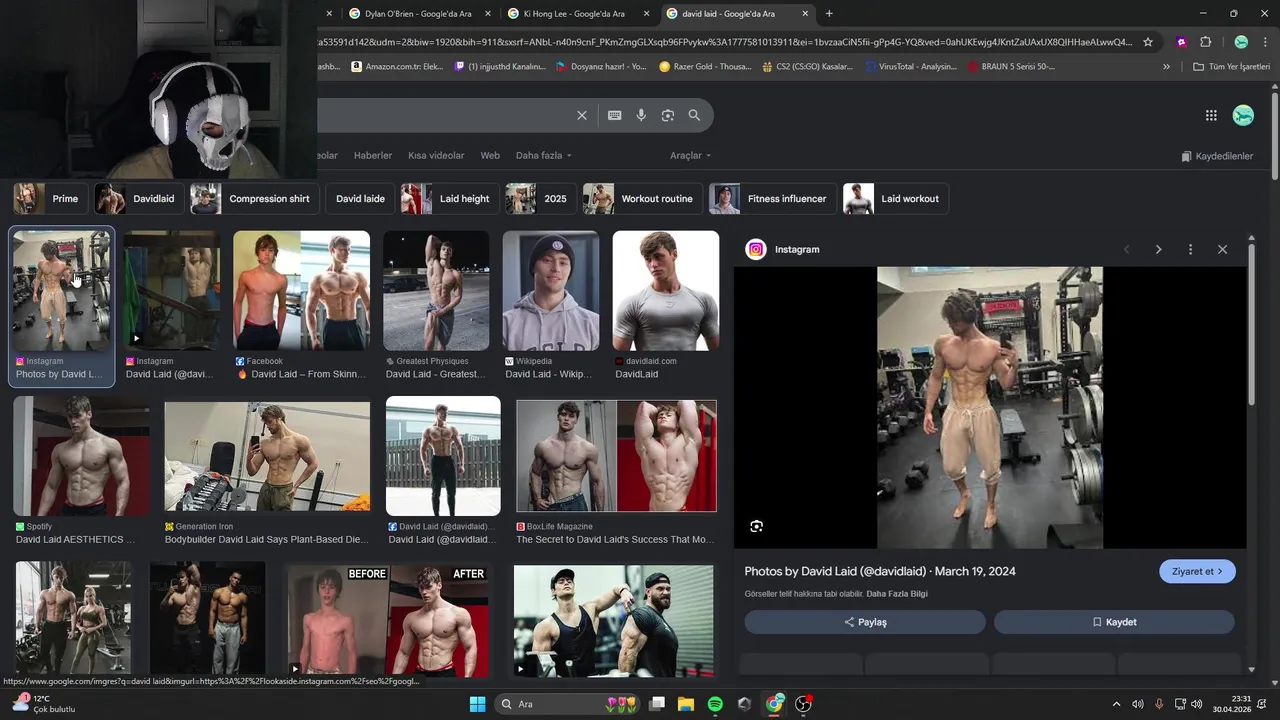Screen dimensions: 1280x720
Task: Switch to the Ki Hong Lee browser tab
Action: pyautogui.click(x=578, y=14)
